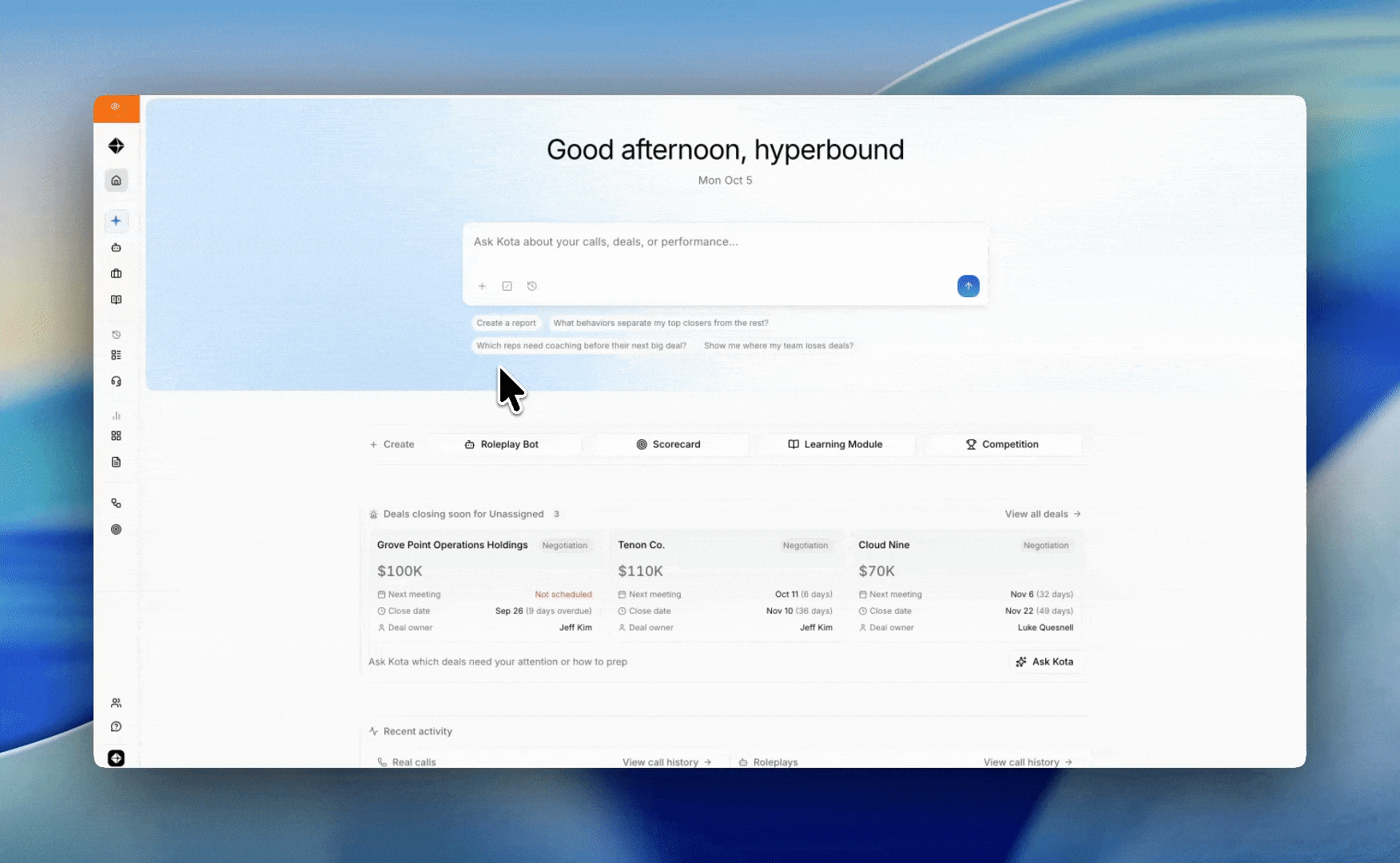Create a Competition
This screenshot has width=1400, height=863.
[1003, 444]
